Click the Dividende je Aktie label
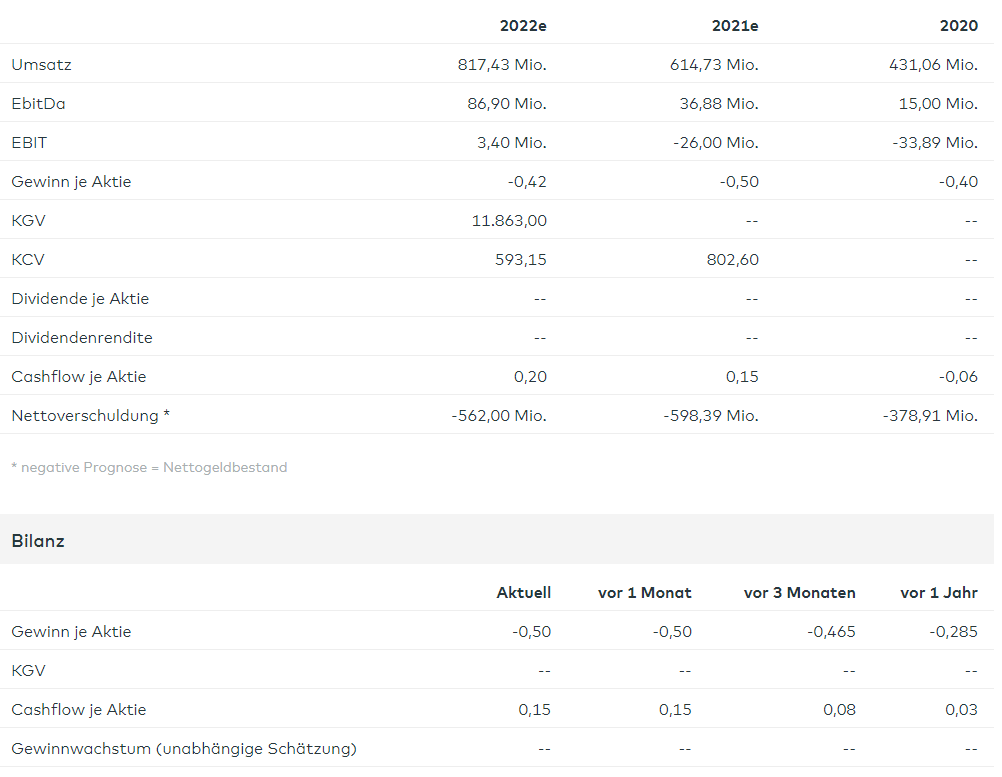The width and height of the screenshot is (1002, 777). pos(80,299)
